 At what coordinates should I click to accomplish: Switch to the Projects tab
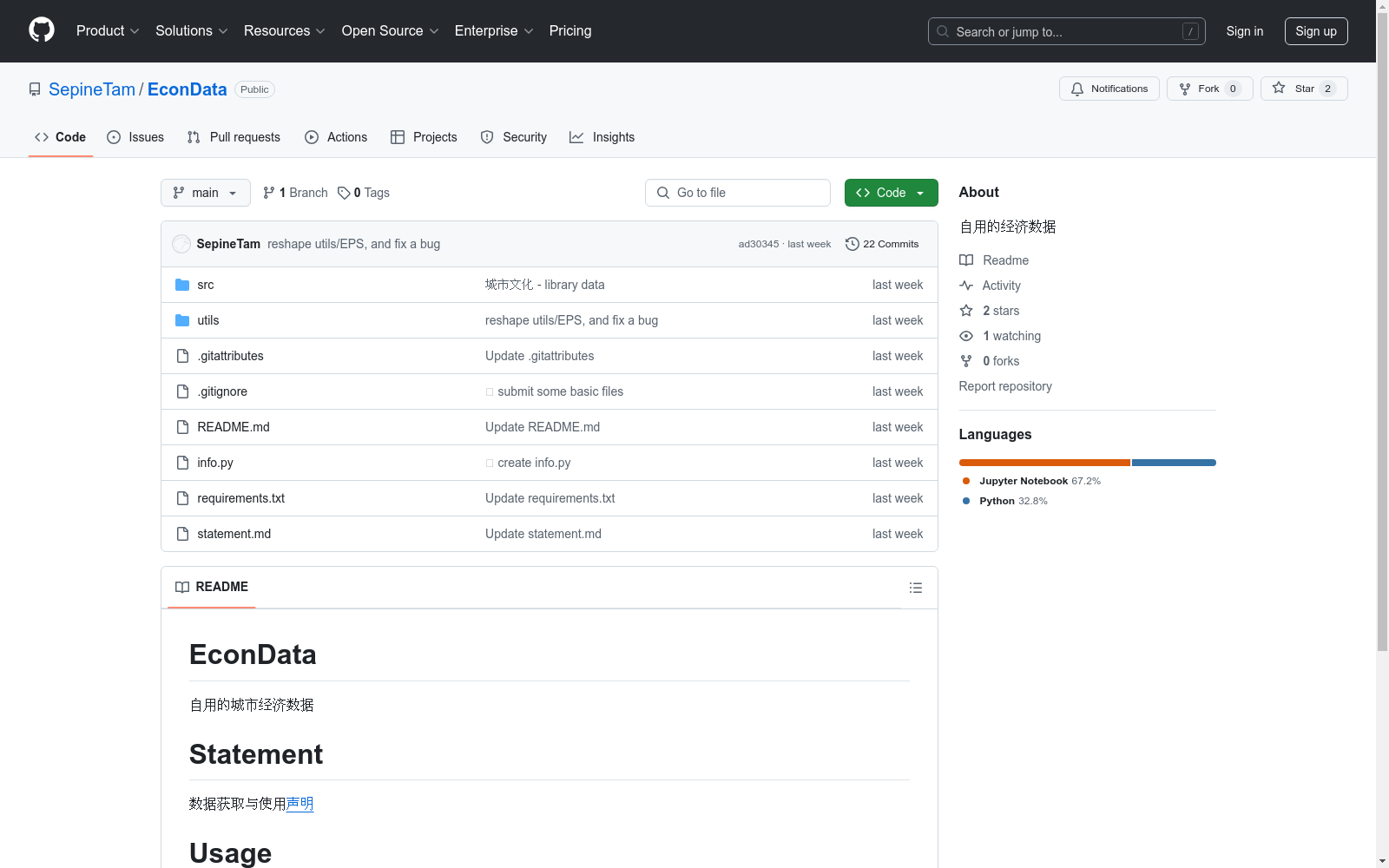click(424, 137)
